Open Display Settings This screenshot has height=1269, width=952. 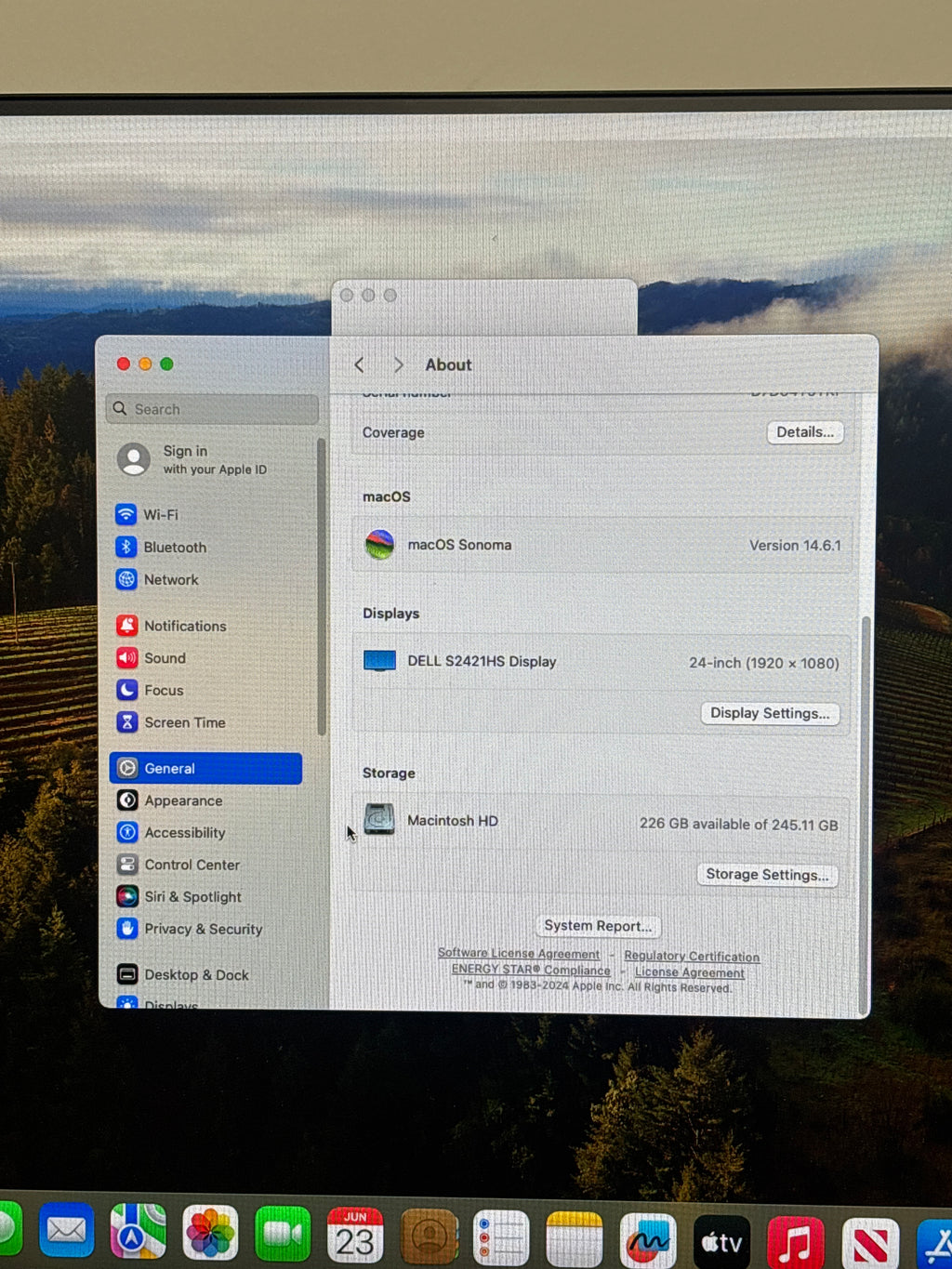tap(770, 713)
